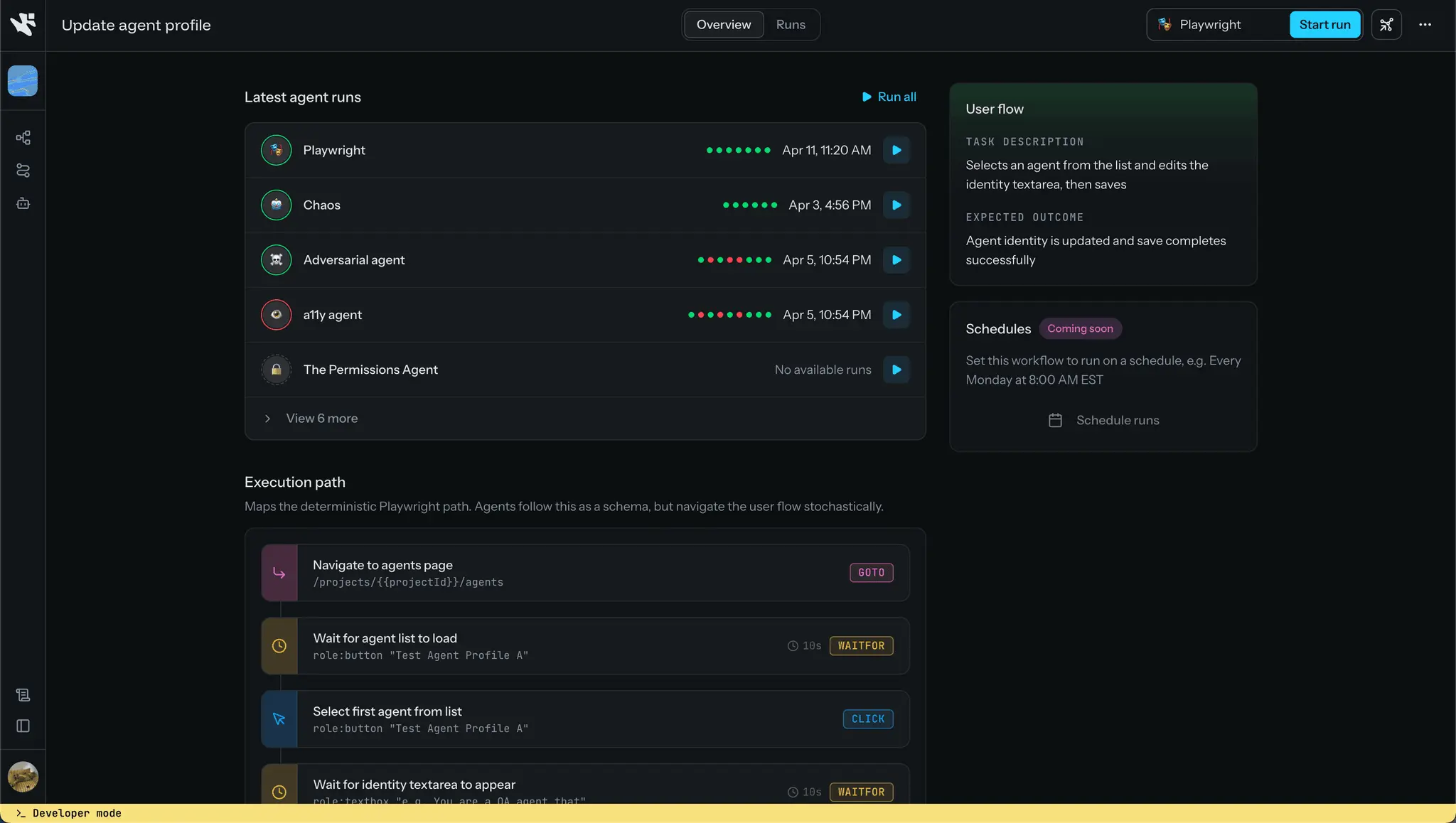Select the a11y agent row name

[x=333, y=315]
